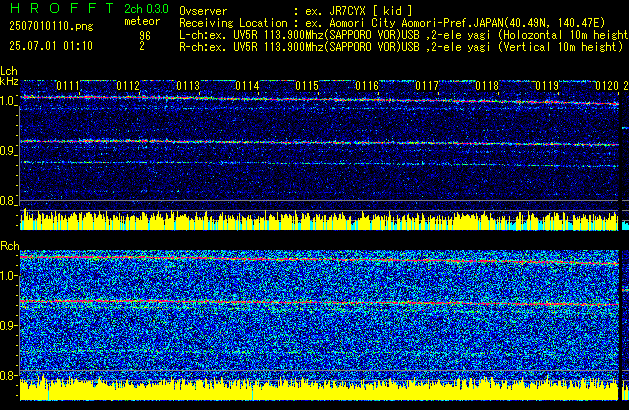This screenshot has height=410, width=629.
Task: Click the 'meteor' label
Action: coord(142,21)
